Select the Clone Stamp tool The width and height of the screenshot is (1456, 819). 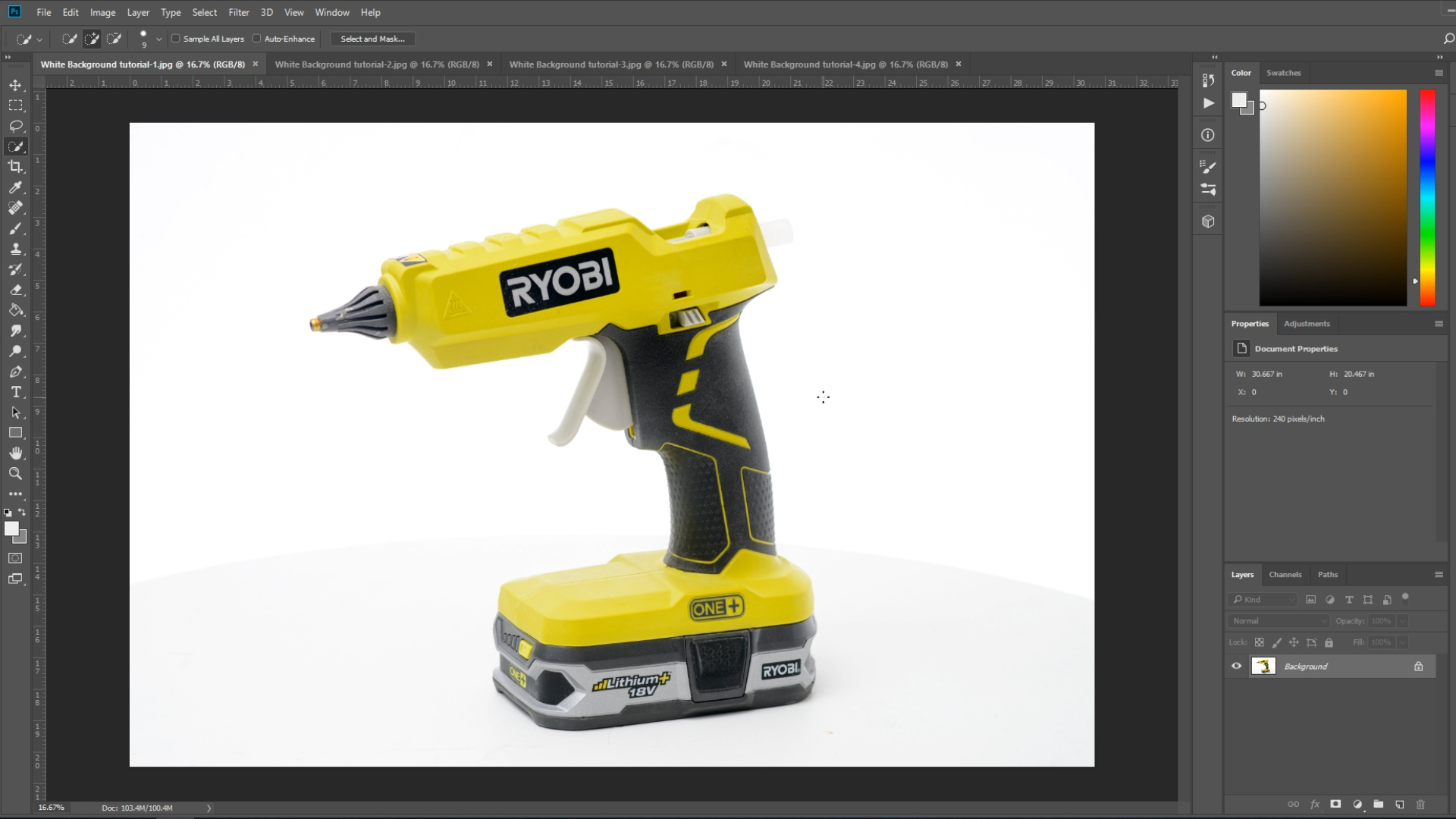pyautogui.click(x=15, y=249)
